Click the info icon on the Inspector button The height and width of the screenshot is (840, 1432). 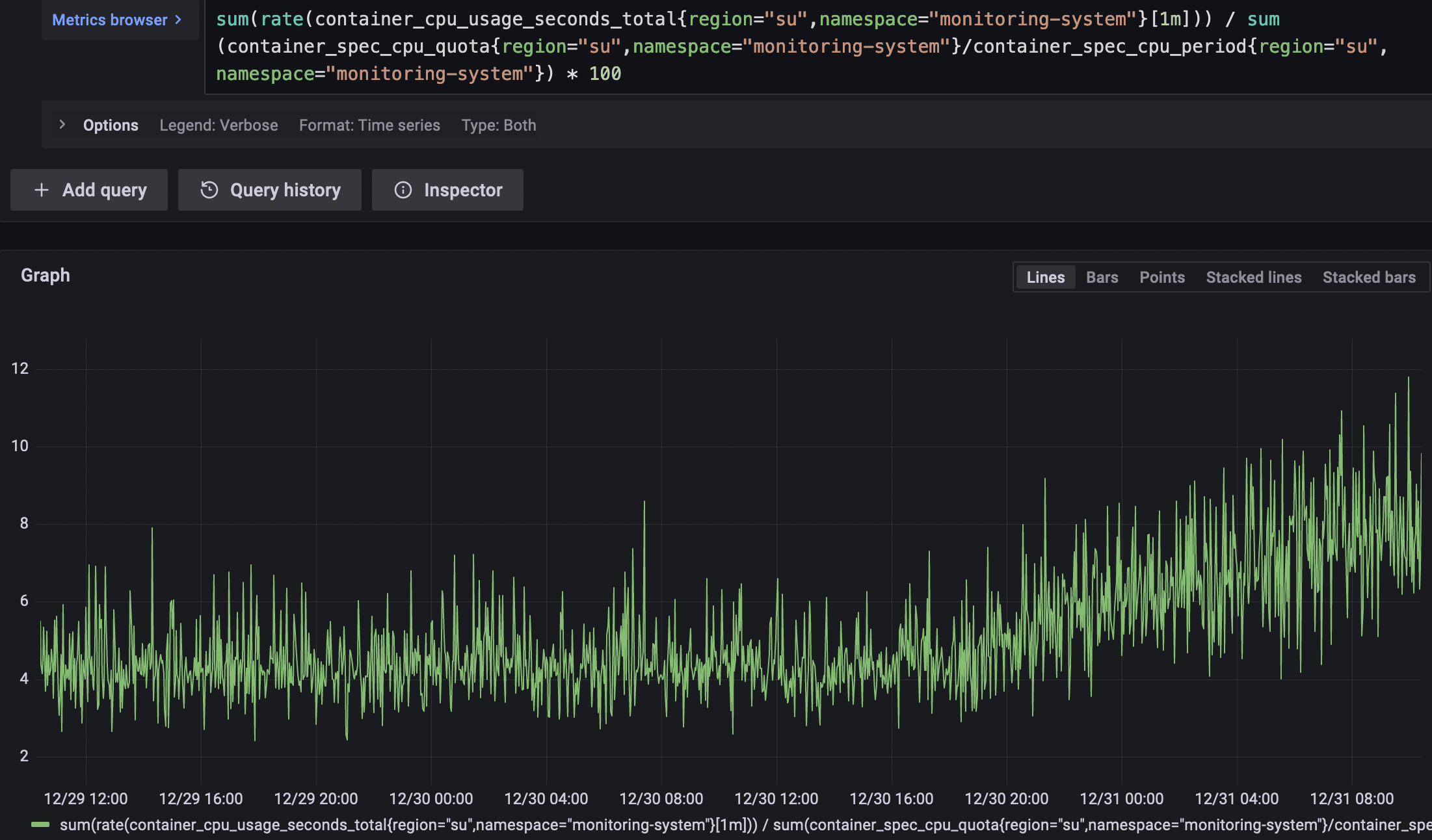[x=403, y=189]
